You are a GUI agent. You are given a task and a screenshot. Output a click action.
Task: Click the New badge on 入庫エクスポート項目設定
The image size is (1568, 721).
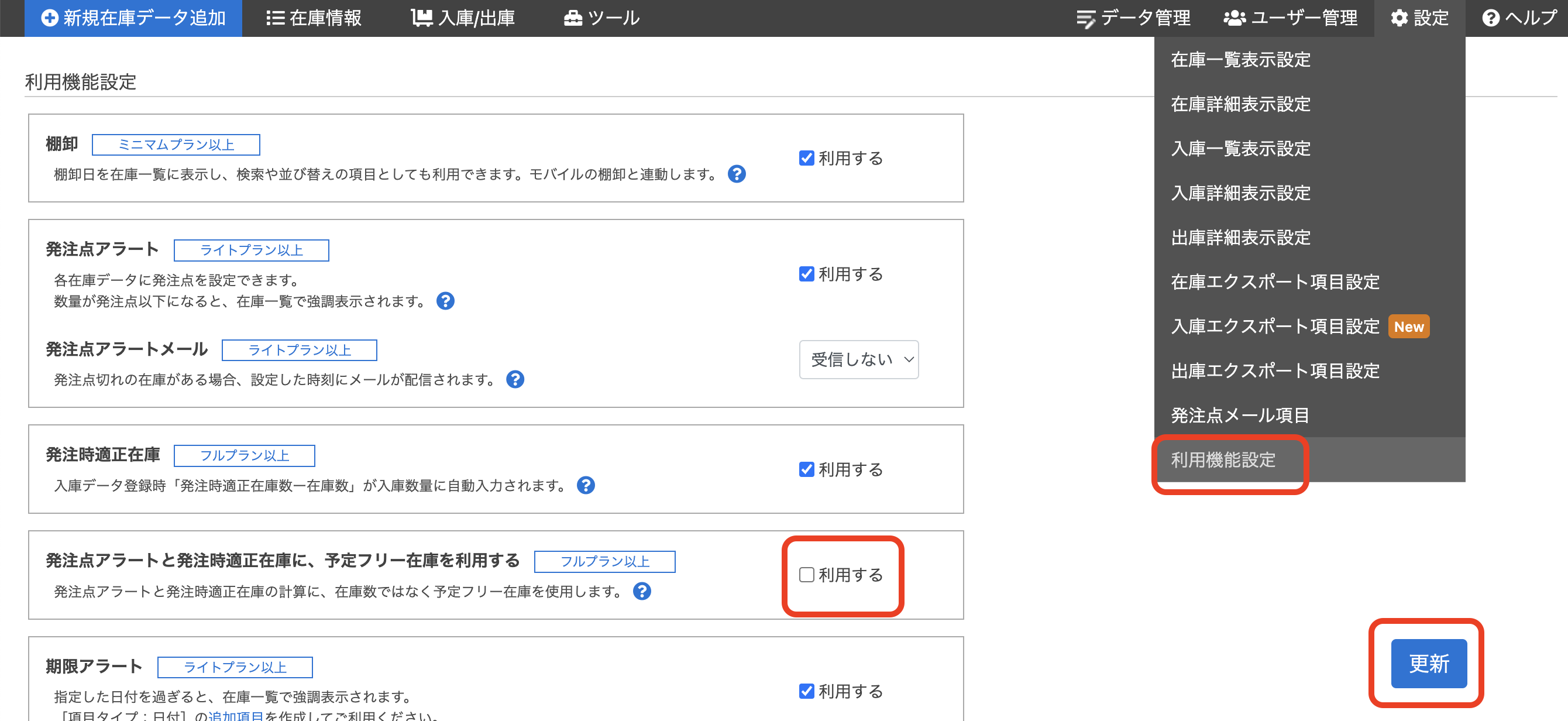coord(1409,327)
